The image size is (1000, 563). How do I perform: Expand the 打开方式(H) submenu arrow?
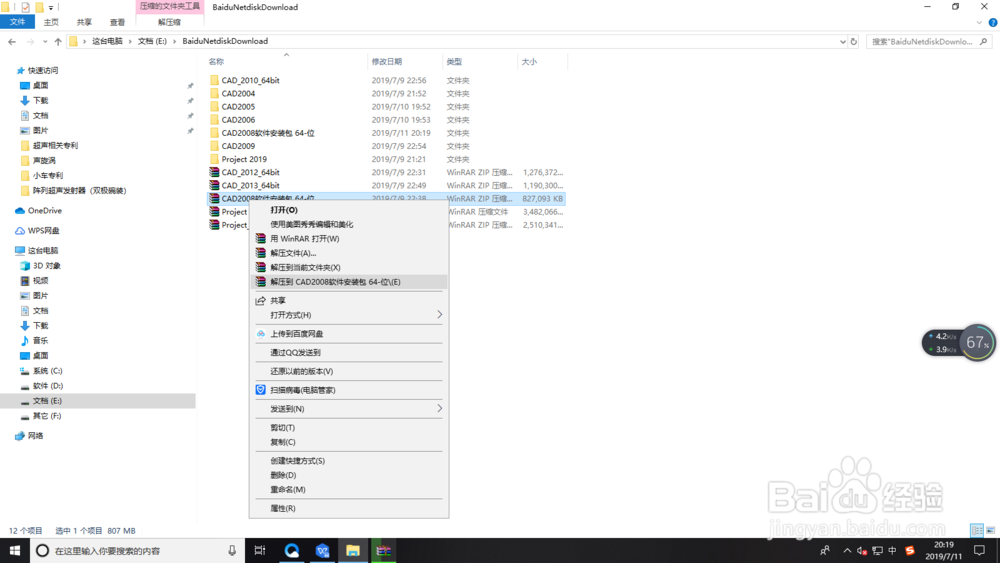(x=439, y=315)
